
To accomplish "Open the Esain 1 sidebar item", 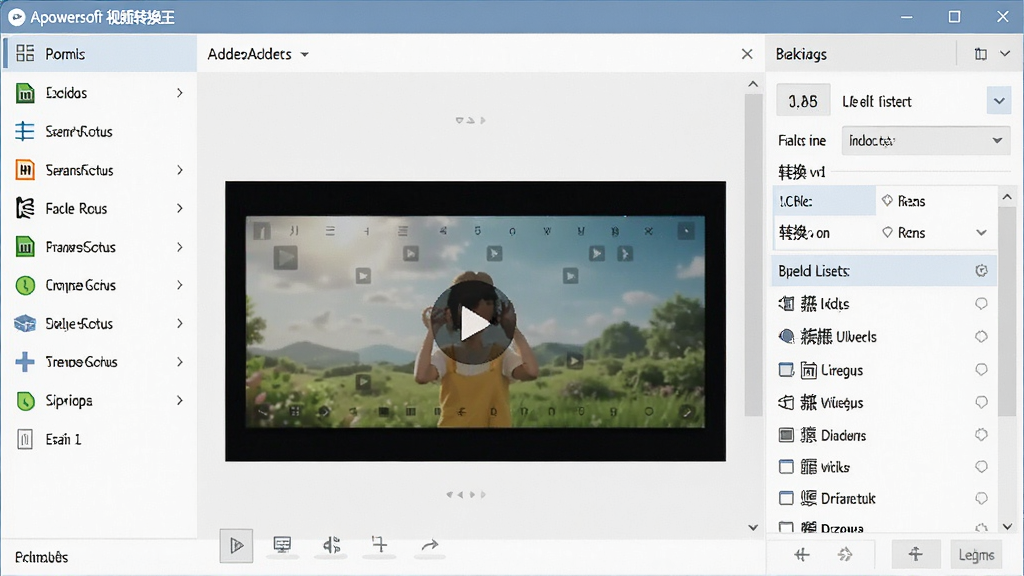I will pos(99,439).
